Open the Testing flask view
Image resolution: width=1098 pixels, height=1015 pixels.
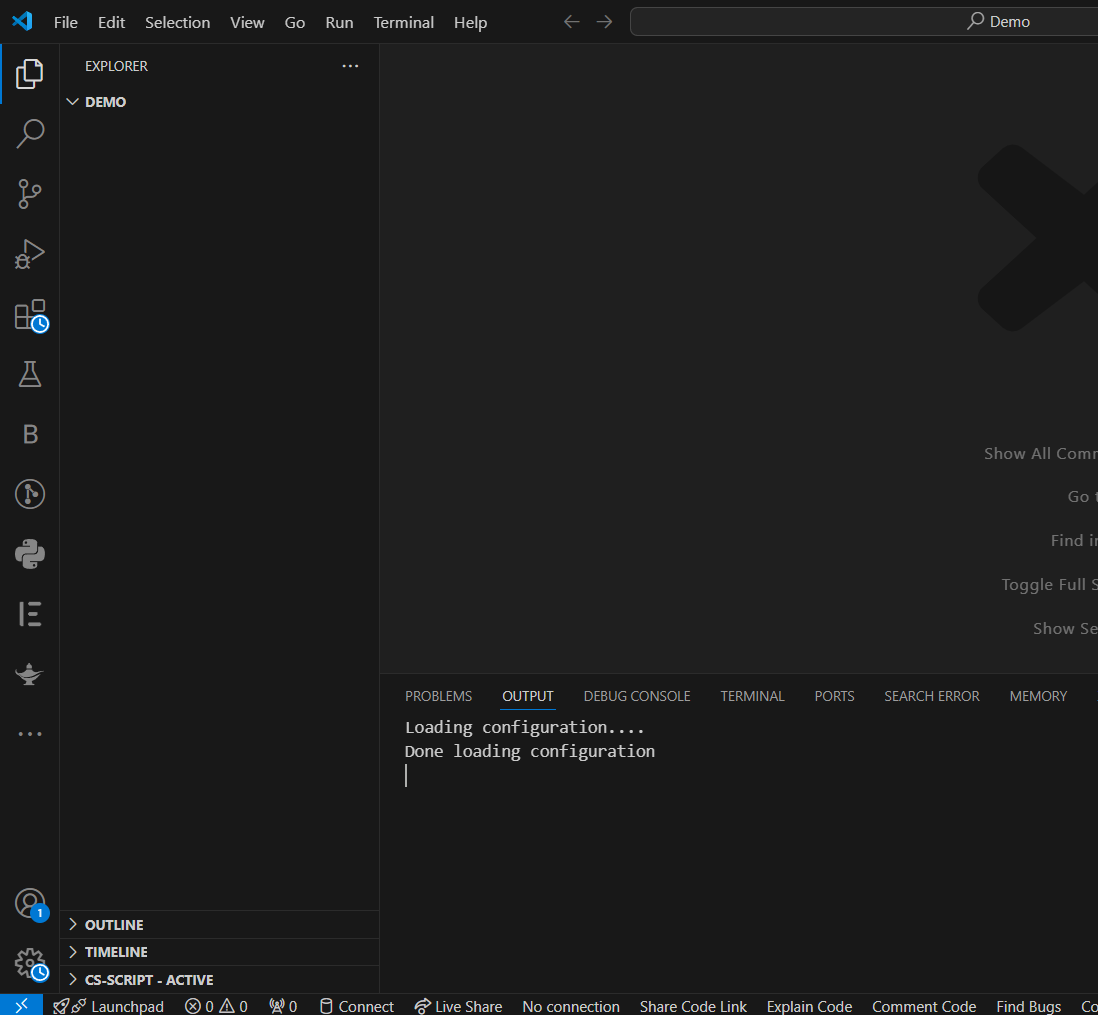point(29,374)
